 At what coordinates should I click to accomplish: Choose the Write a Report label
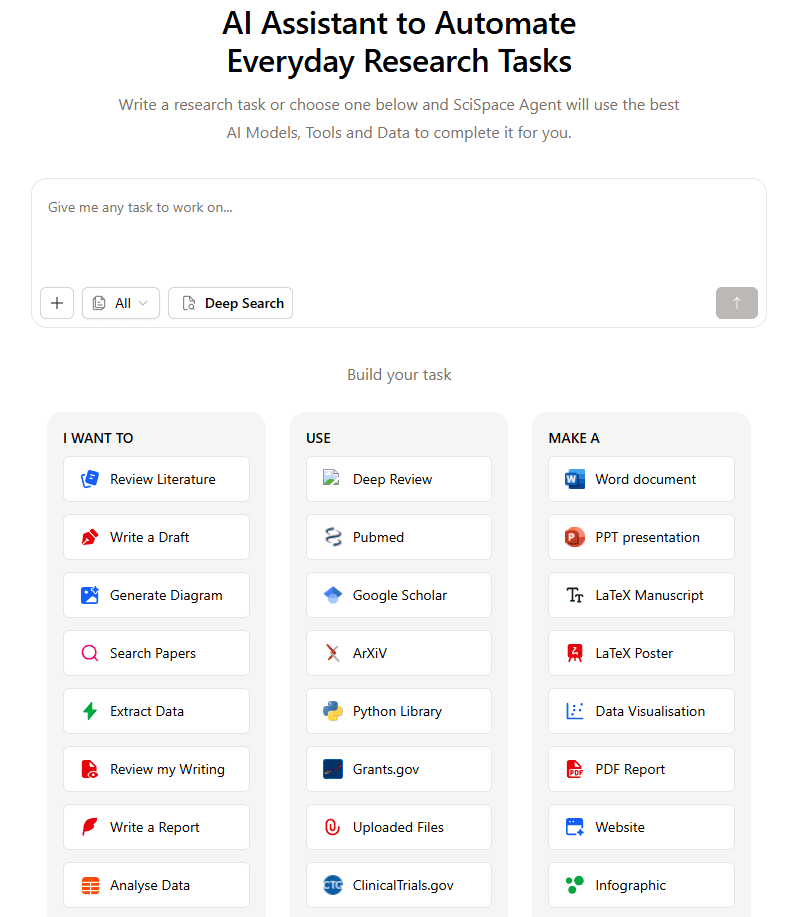coord(154,827)
